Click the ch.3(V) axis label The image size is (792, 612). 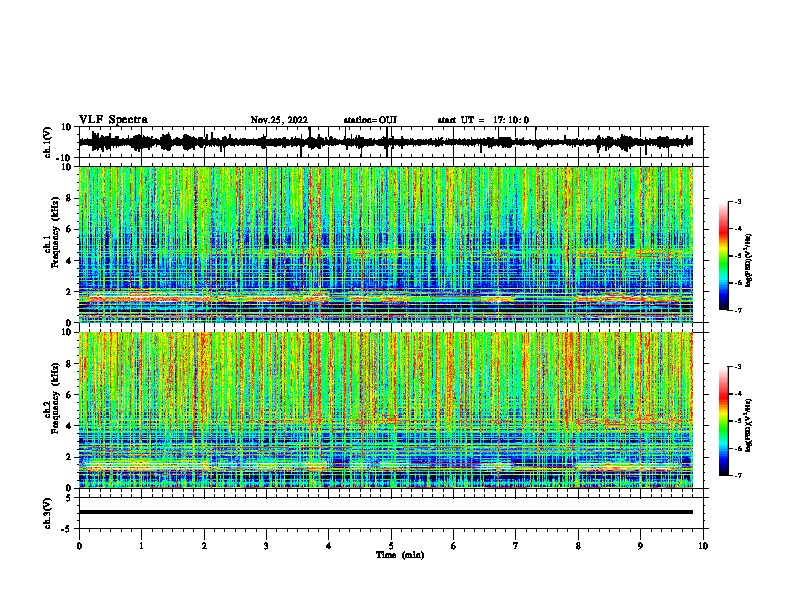coord(48,513)
